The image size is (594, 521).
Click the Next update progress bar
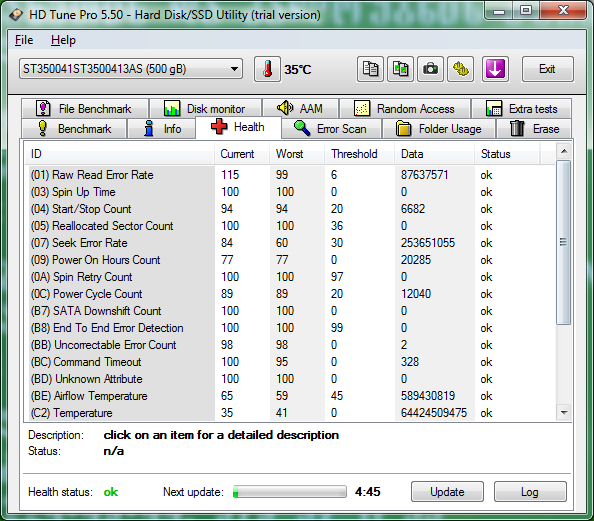point(290,491)
